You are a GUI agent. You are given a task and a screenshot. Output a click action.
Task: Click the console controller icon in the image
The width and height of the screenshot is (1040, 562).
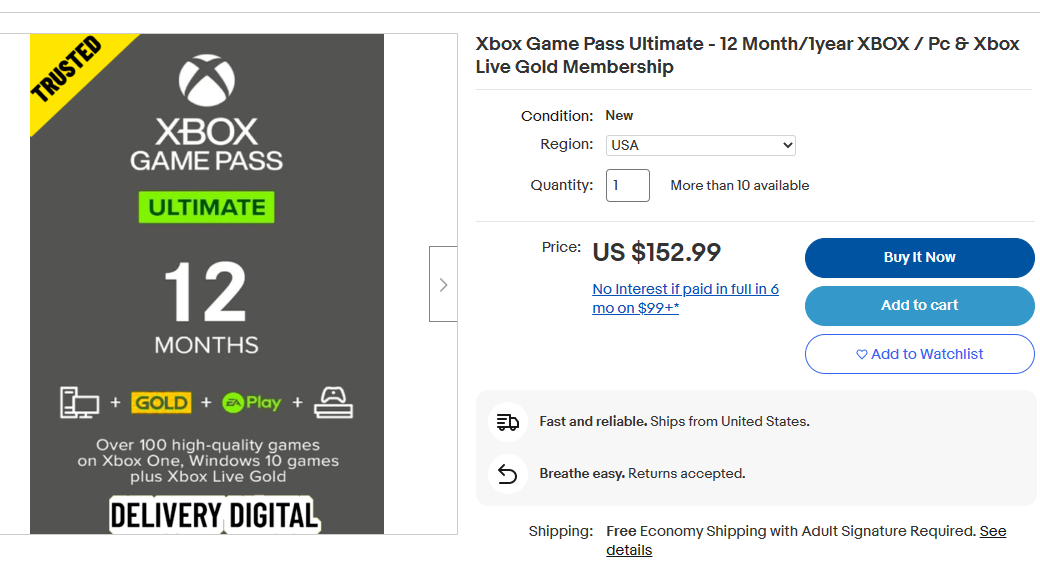(334, 403)
